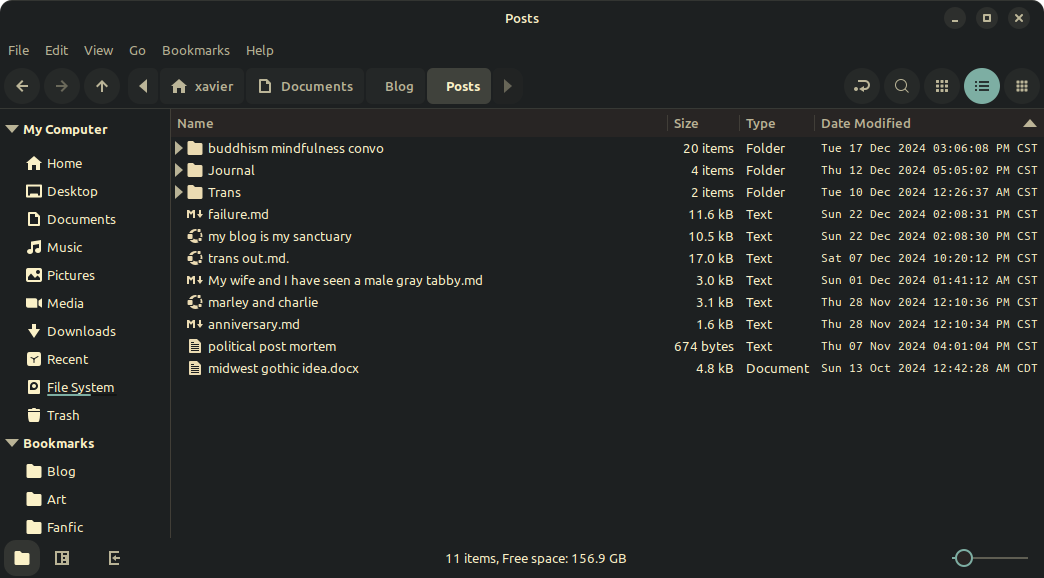Open the Art bookmark
This screenshot has width=1044, height=578.
57,499
